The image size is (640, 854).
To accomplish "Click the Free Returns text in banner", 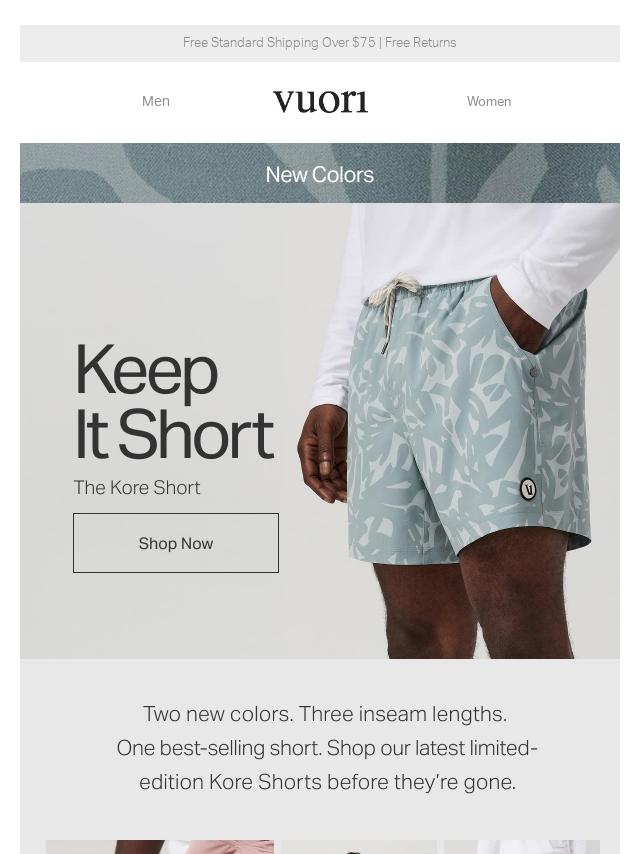I will tap(420, 42).
